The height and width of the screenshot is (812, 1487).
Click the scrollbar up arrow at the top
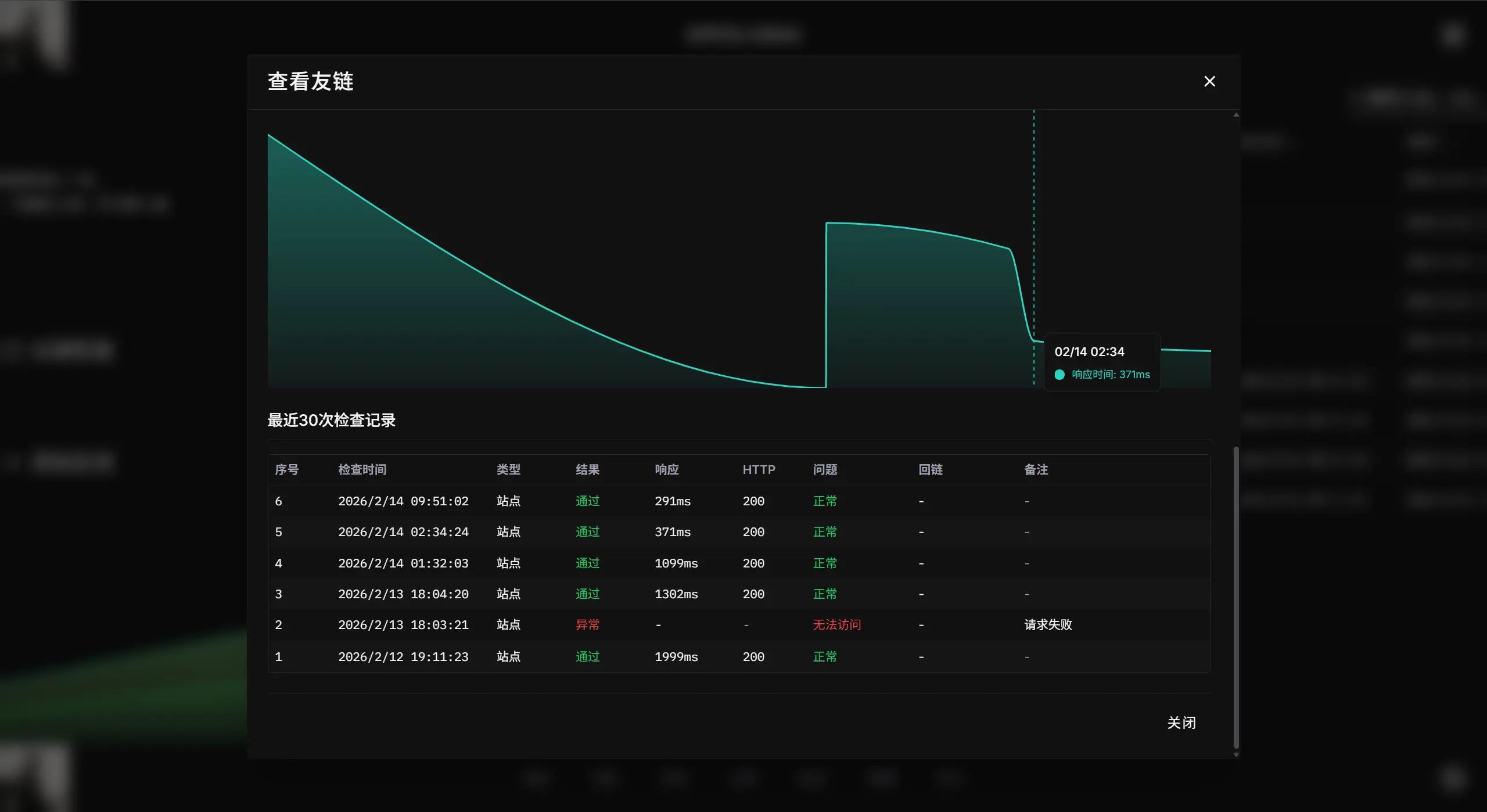1236,115
